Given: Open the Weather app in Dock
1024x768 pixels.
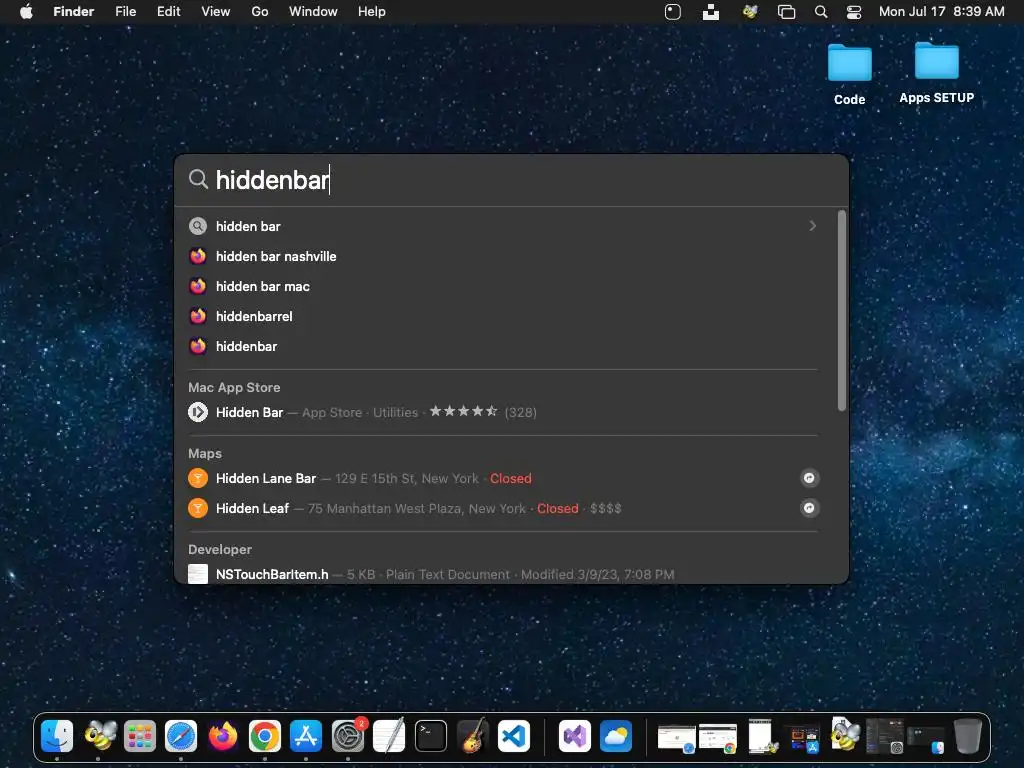Looking at the screenshot, I should [616, 737].
